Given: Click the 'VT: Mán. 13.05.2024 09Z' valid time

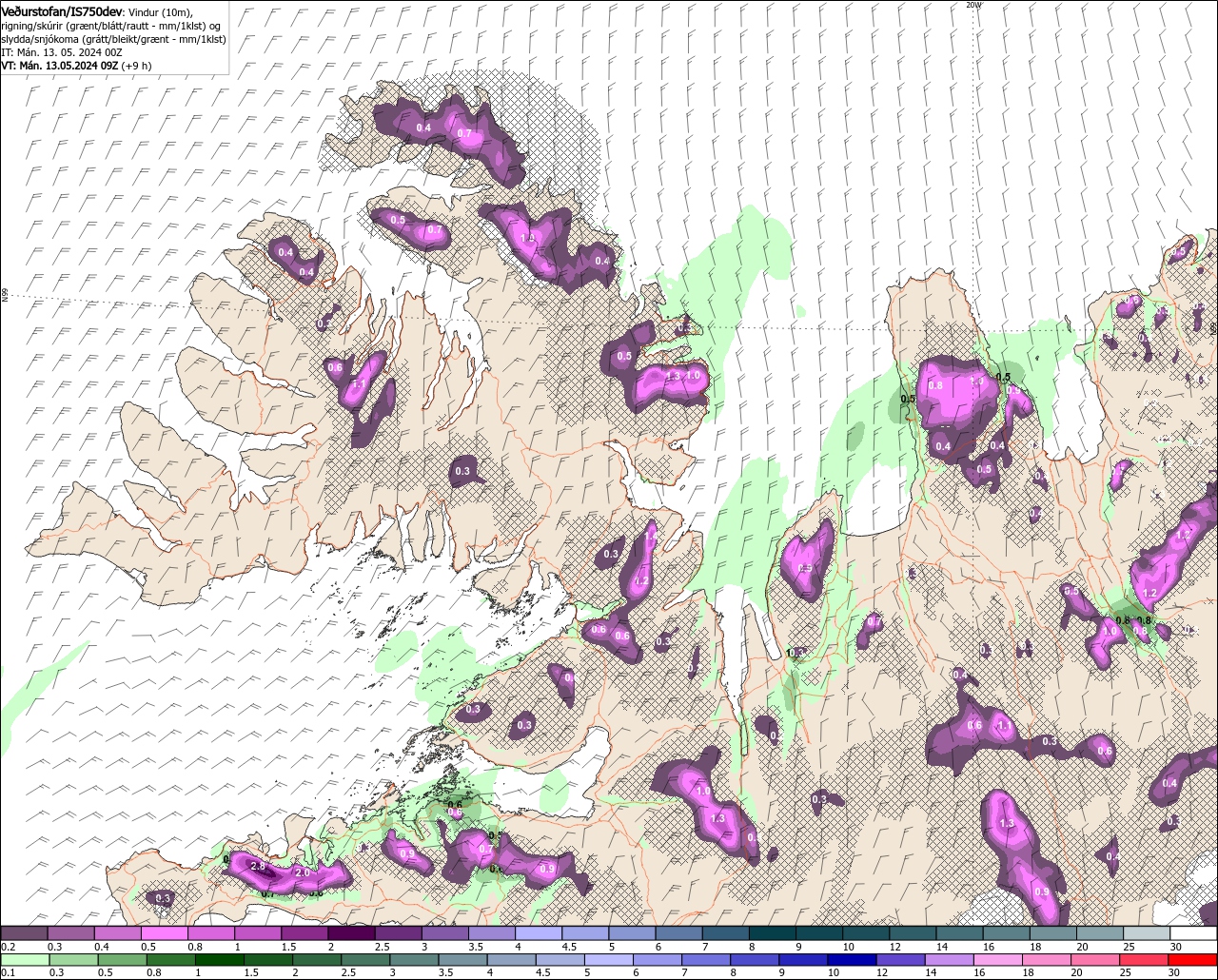Looking at the screenshot, I should [x=60, y=66].
